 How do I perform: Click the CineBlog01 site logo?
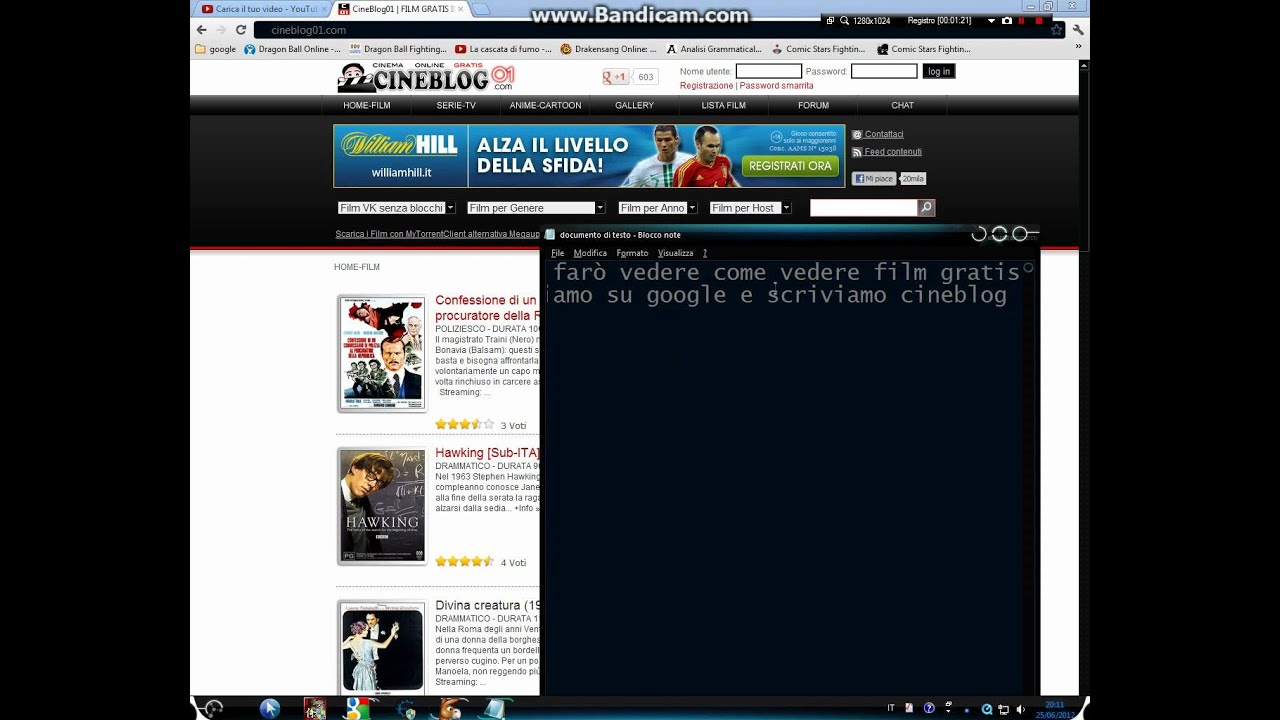426,78
